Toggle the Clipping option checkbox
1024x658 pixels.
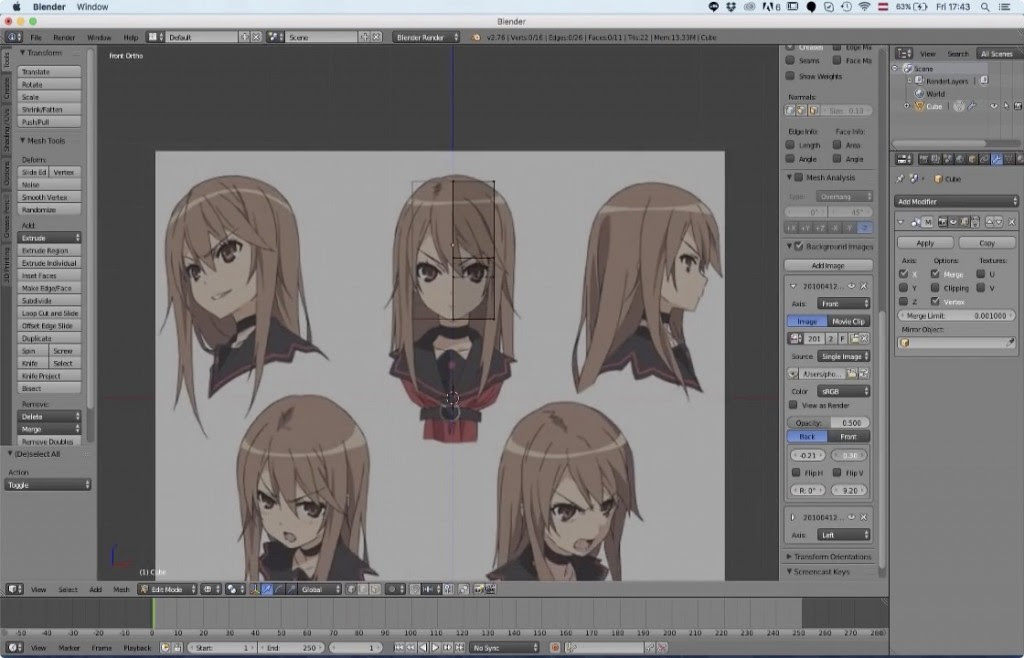point(935,288)
